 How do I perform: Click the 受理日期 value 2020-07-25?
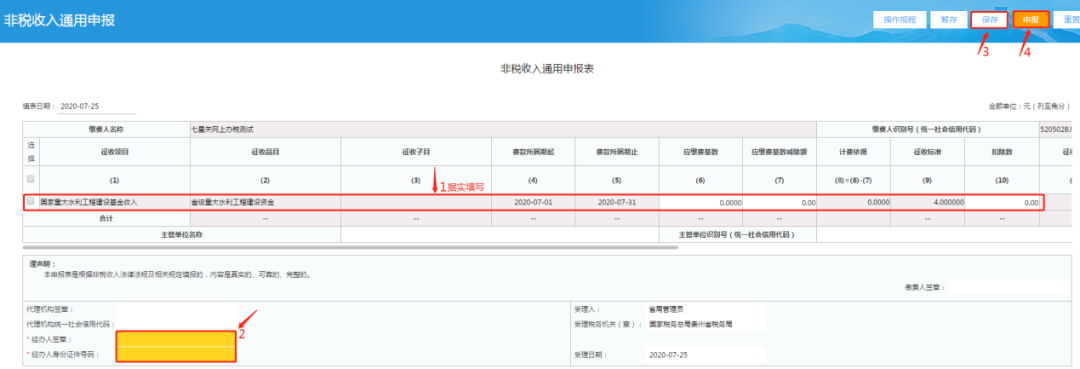[668, 355]
